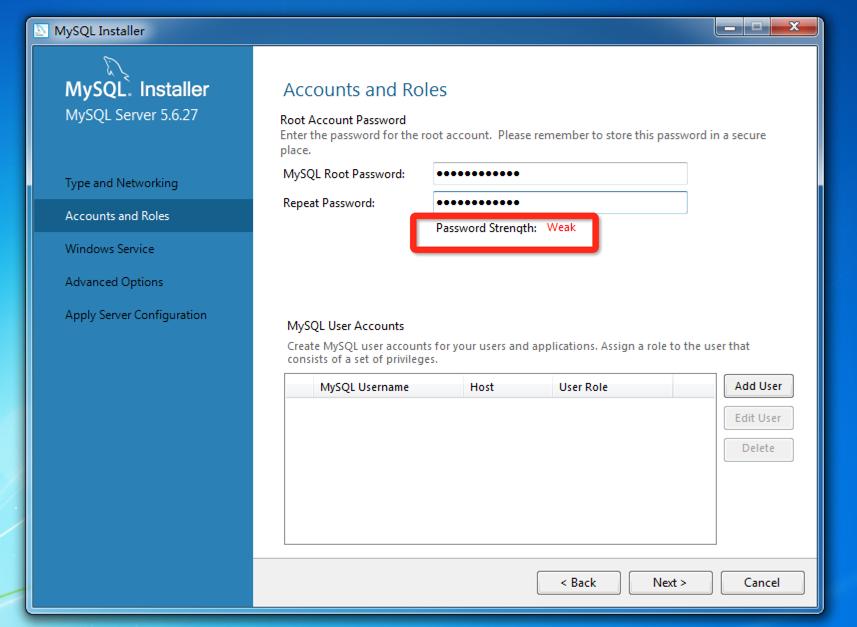The height and width of the screenshot is (627, 857).
Task: Go back with the Back button
Action: coord(578,582)
